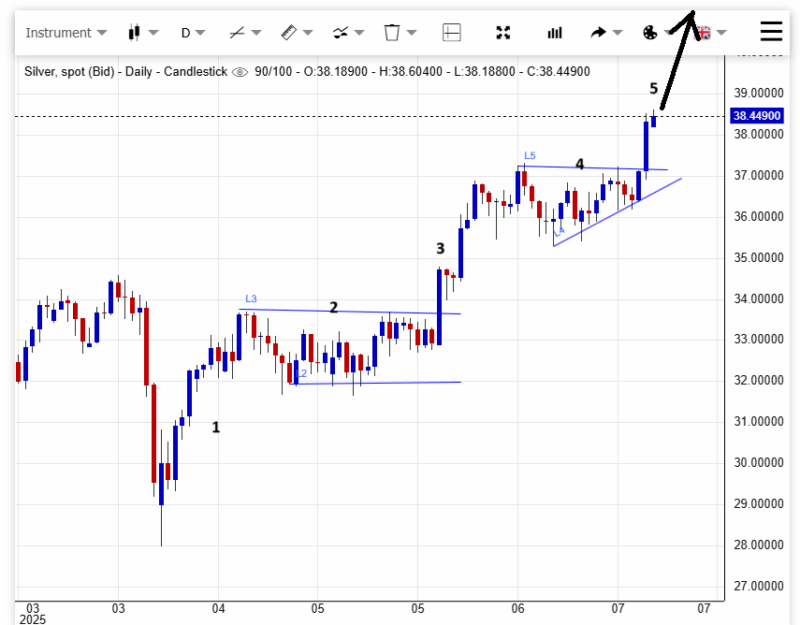
Task: Open the share arrow menu
Action: click(605, 32)
